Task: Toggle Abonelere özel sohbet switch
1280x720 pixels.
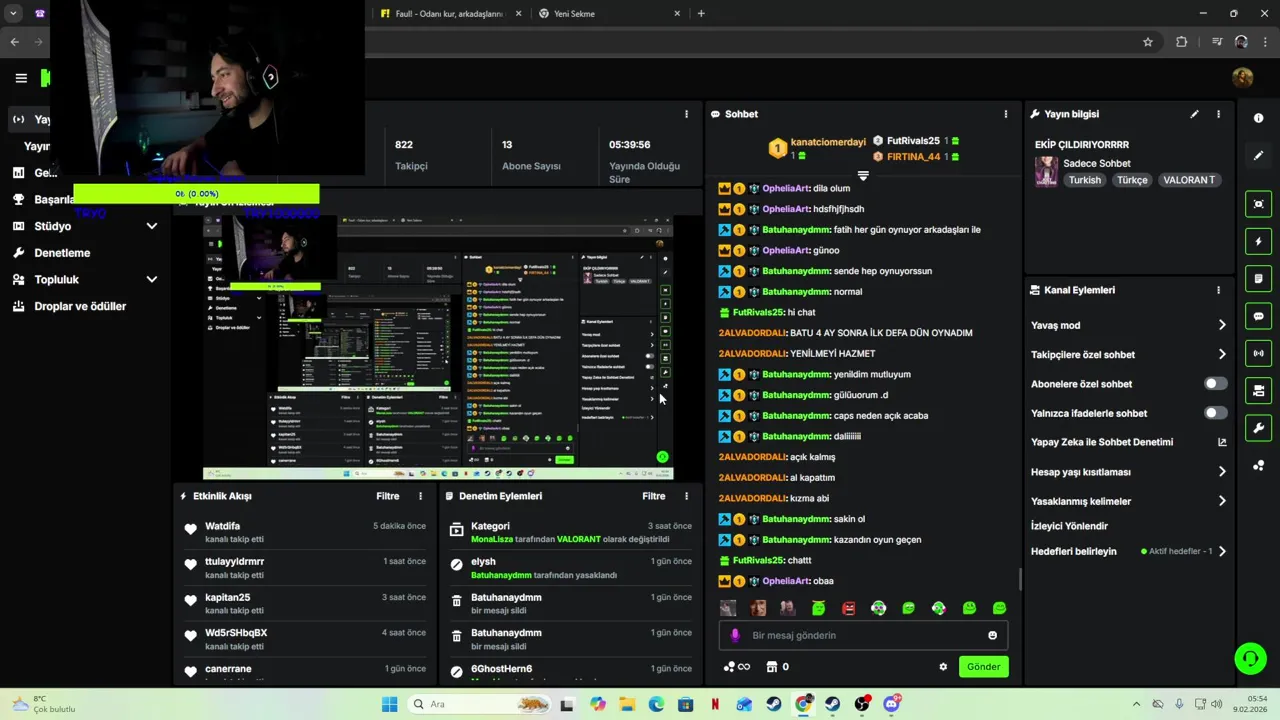Action: [1215, 384]
